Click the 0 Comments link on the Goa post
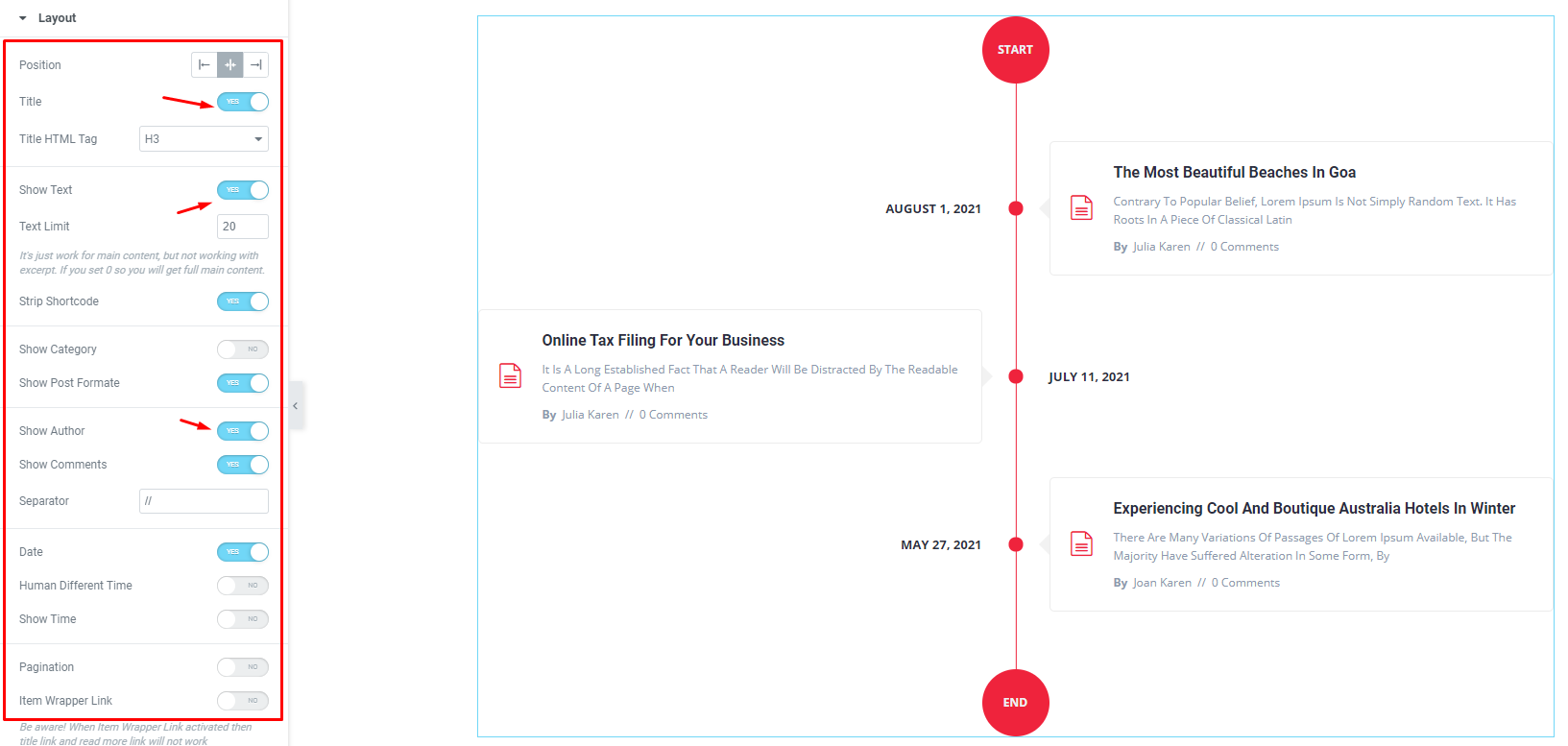The image size is (1568, 746). [1244, 246]
